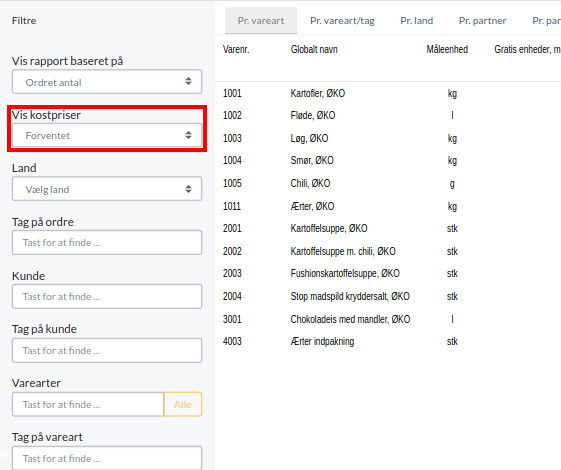Focus the Kunde search field
This screenshot has width=561, height=470.
pos(107,297)
